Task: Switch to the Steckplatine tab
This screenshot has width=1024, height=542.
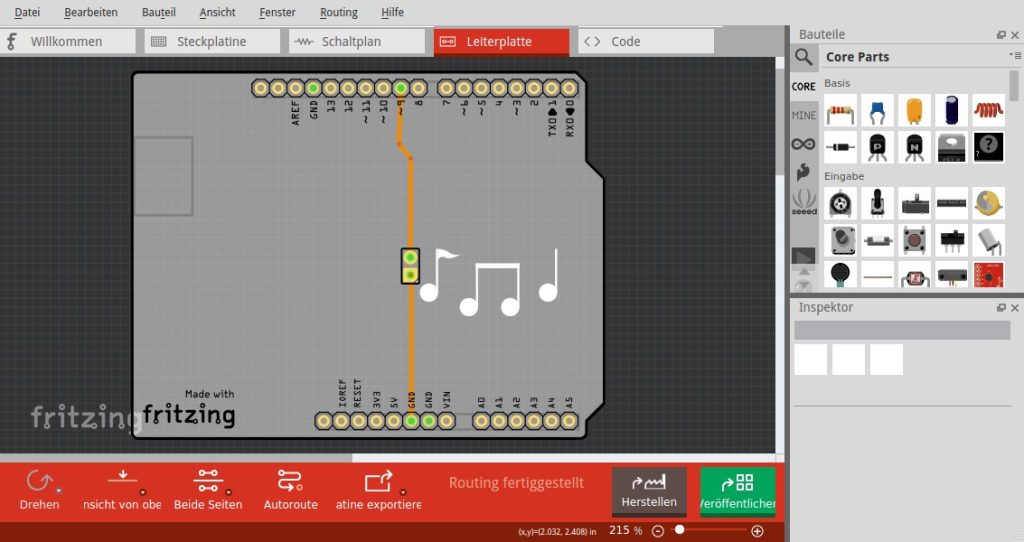Action: 210,42
